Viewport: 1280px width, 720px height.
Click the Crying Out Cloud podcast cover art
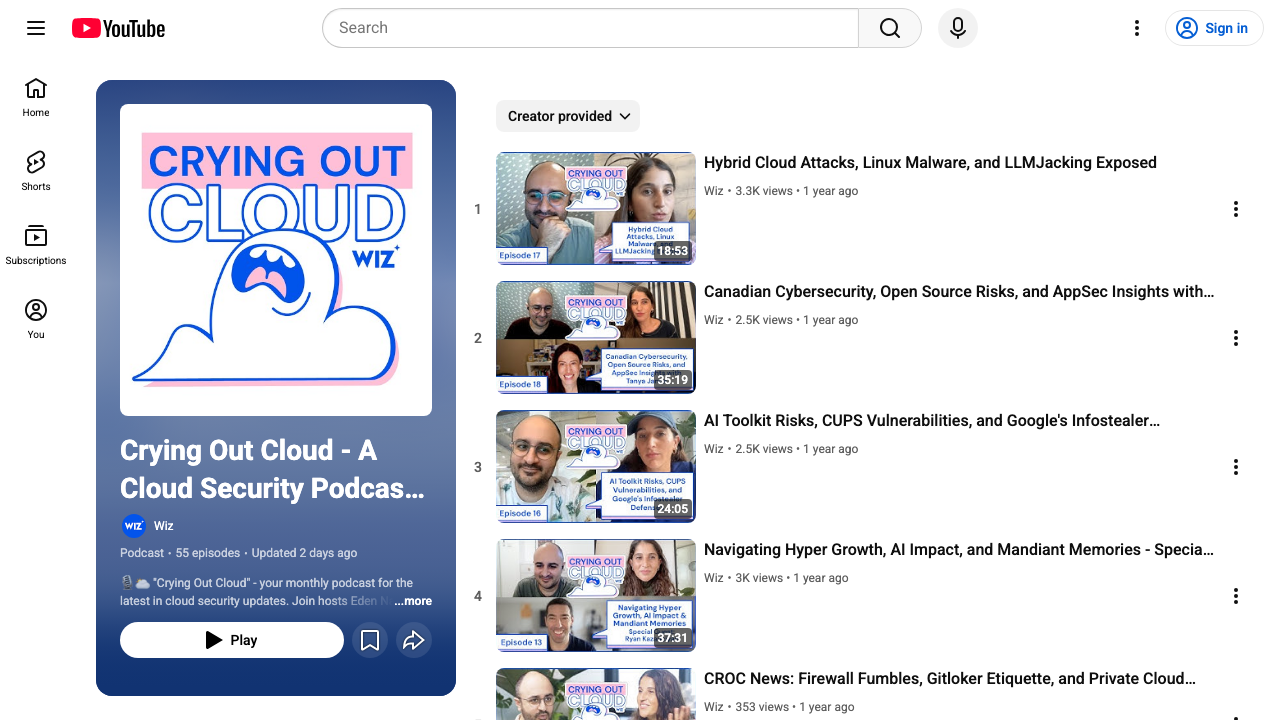tap(276, 260)
